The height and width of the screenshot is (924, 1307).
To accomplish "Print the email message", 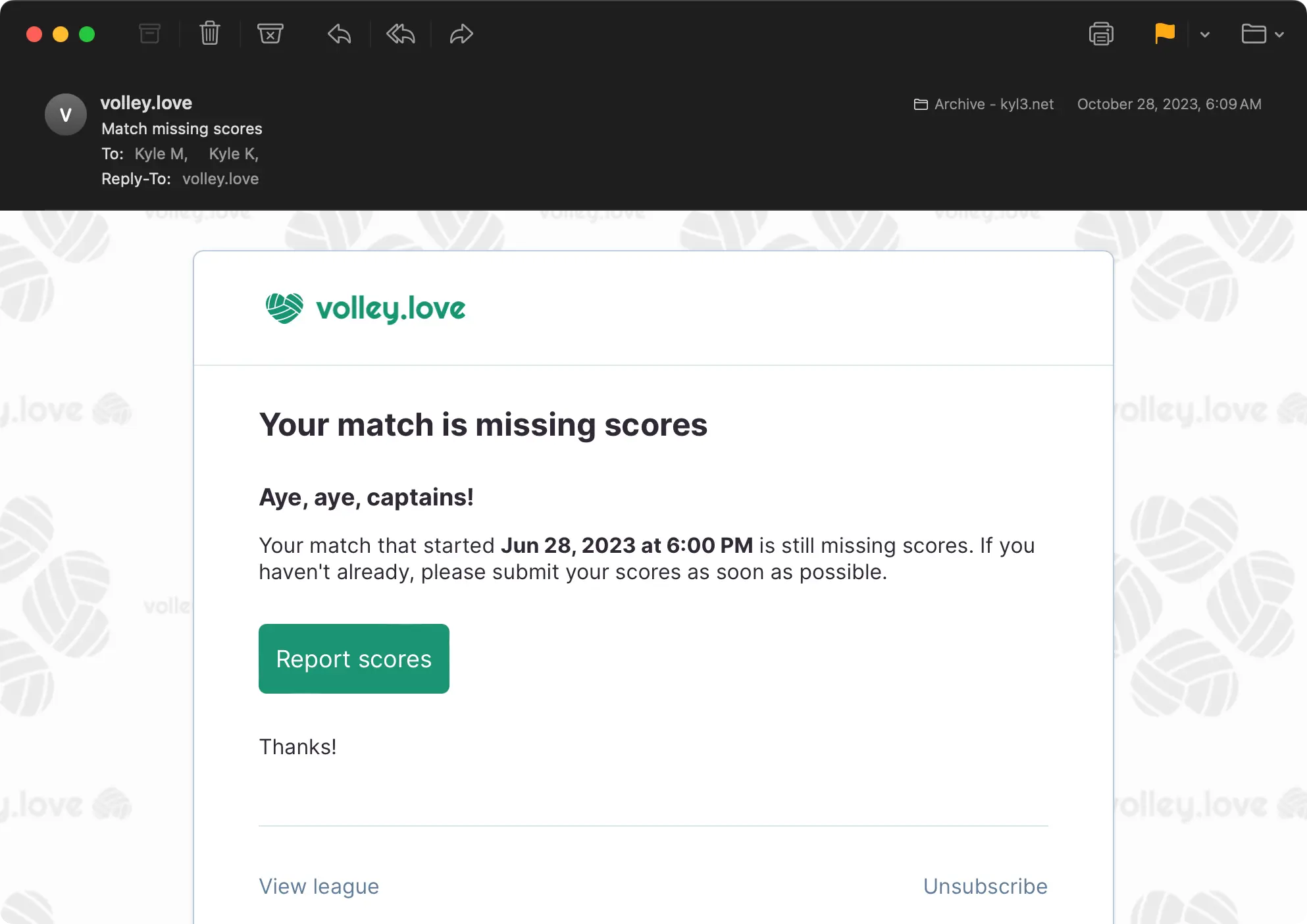I will tap(1101, 34).
